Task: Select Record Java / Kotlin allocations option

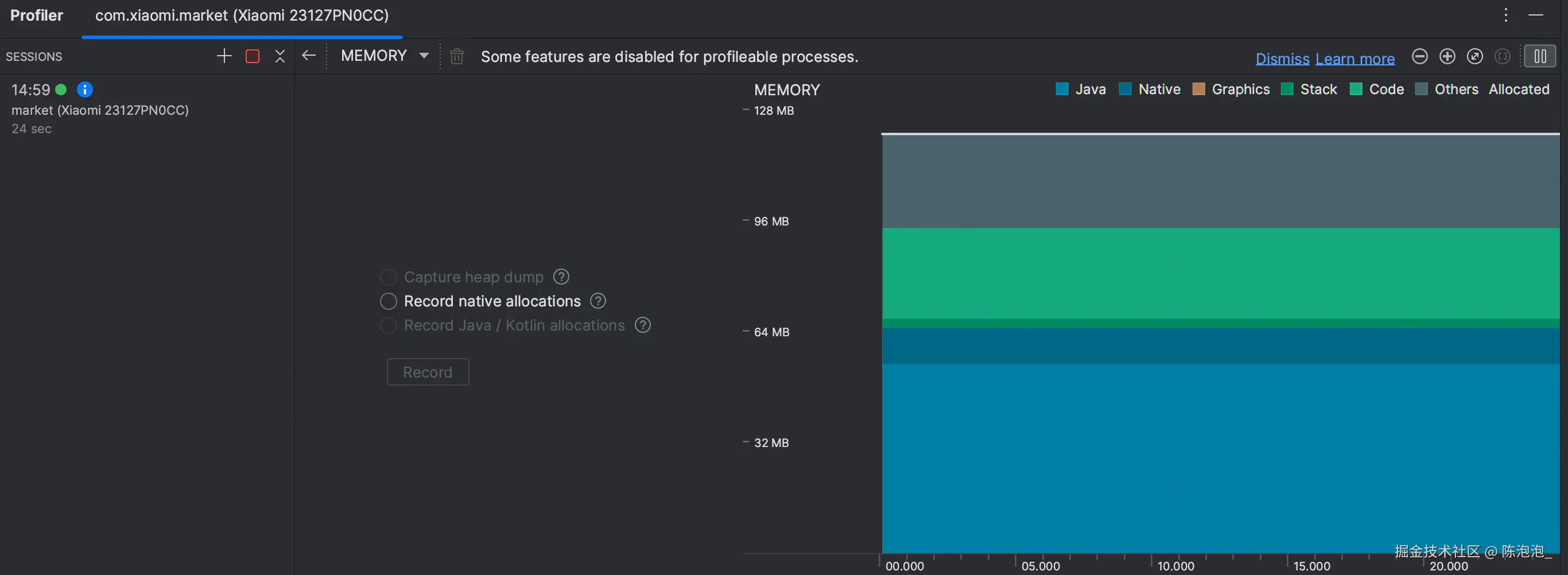Action: [389, 325]
